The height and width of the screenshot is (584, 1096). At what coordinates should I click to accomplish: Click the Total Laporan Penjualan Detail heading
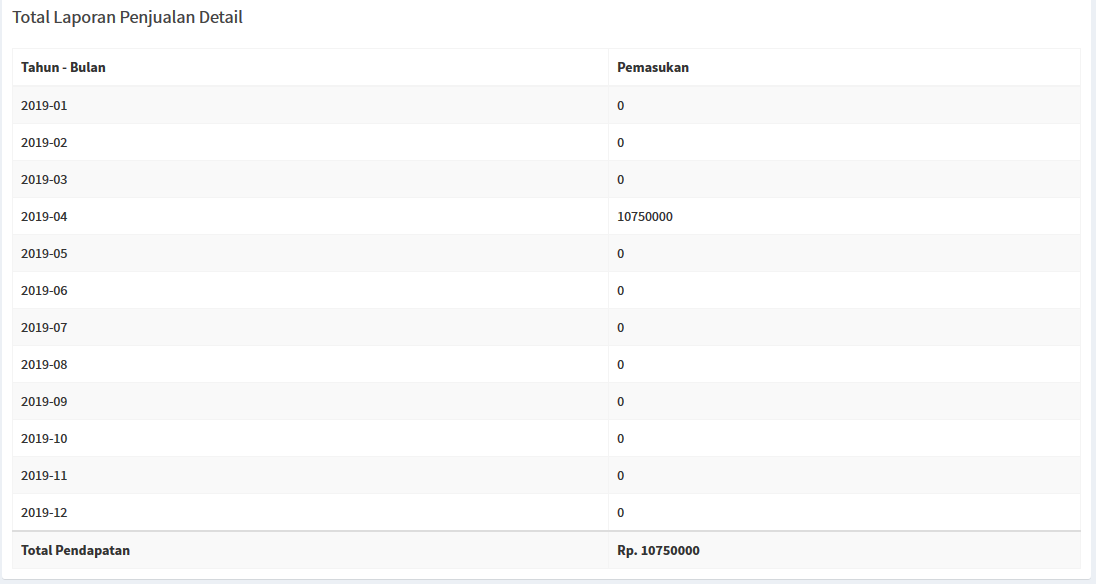coord(127,17)
